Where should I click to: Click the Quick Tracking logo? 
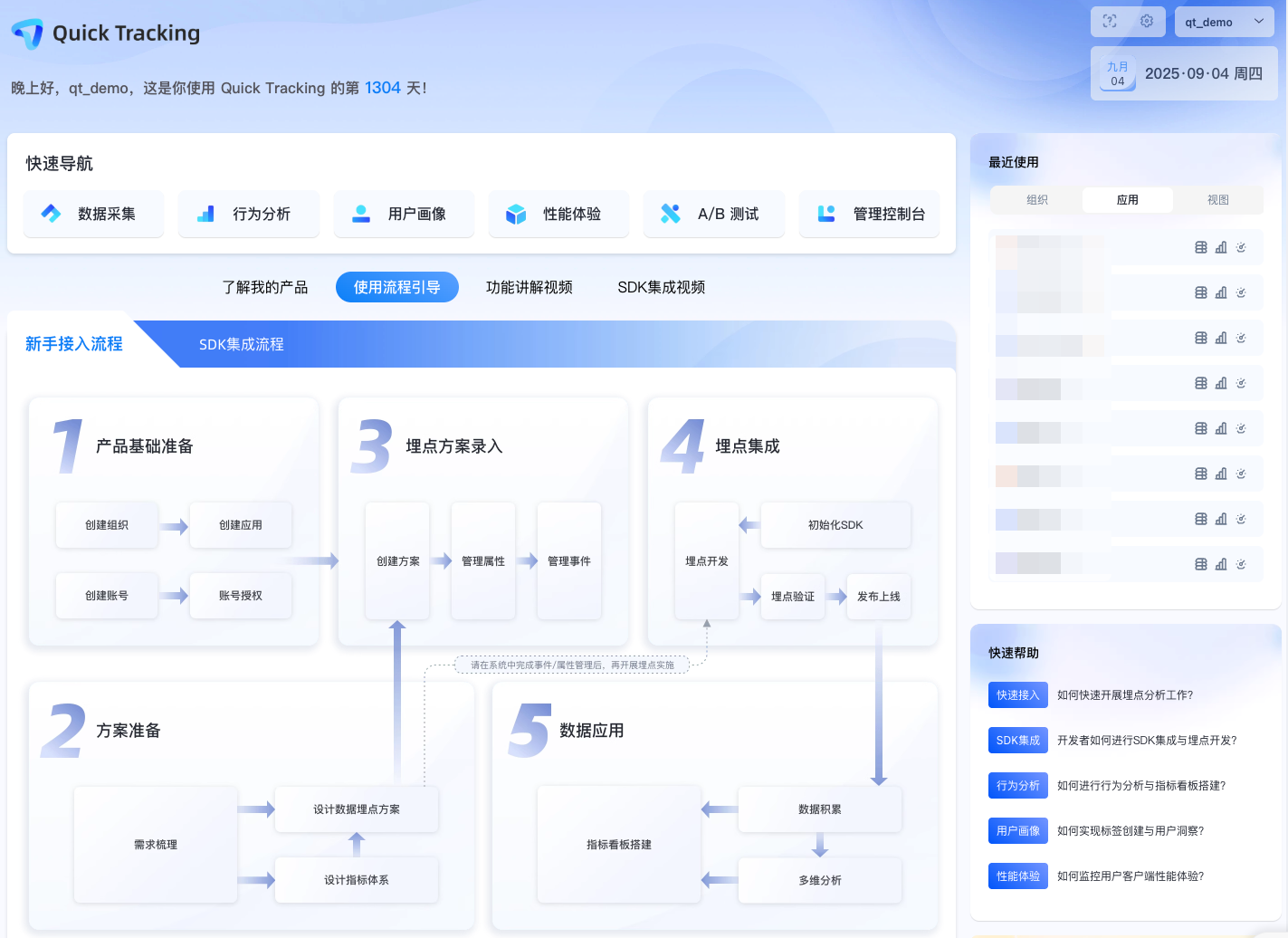[x=105, y=33]
